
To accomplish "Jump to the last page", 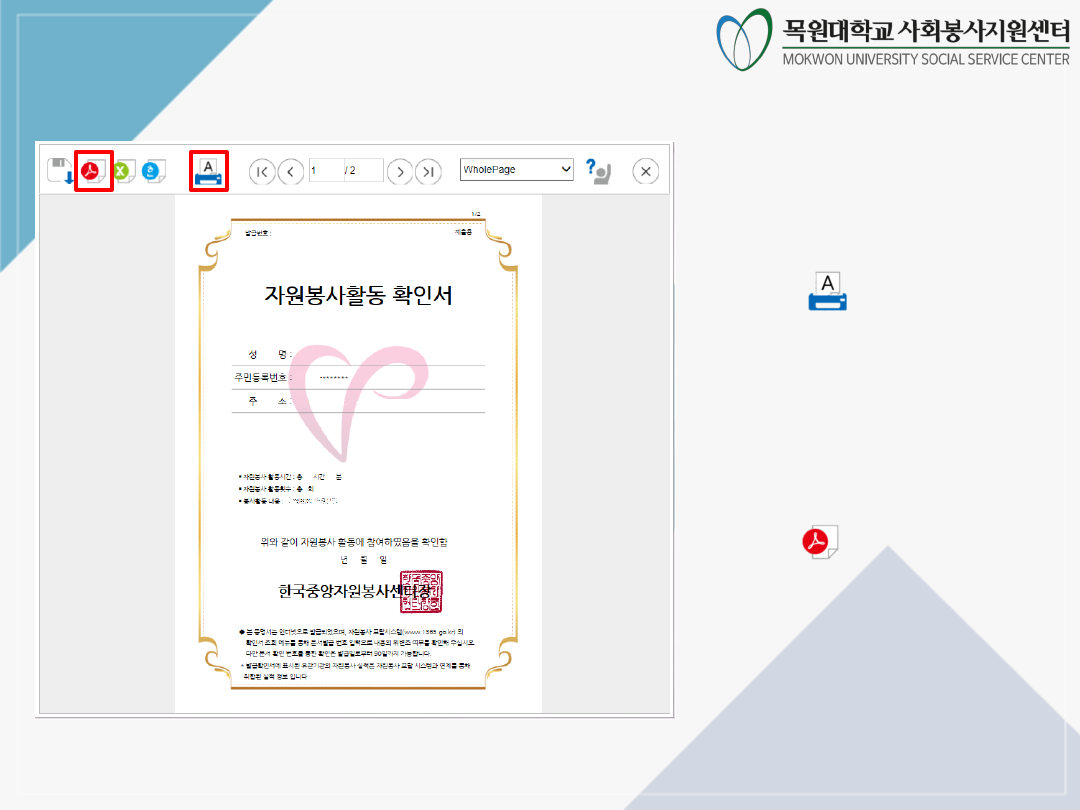I will coord(429,171).
